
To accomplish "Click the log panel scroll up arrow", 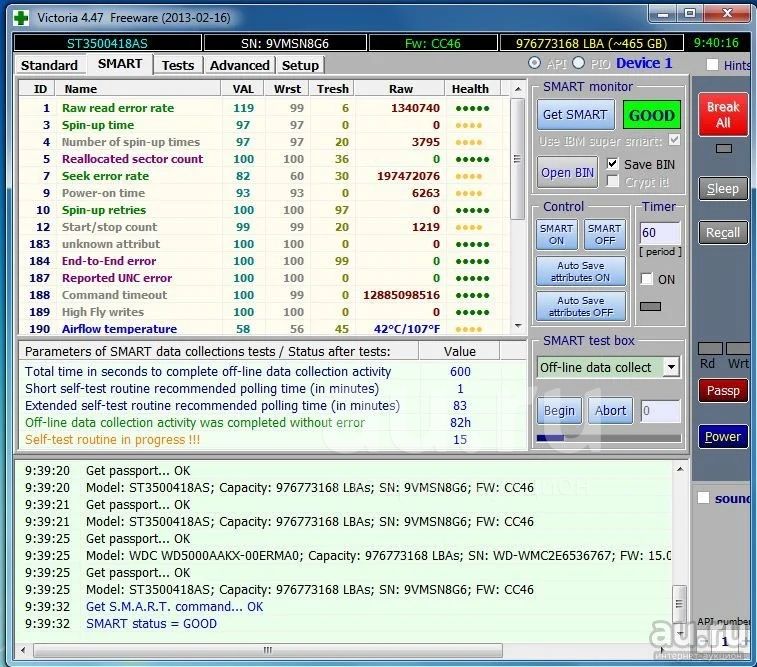I will (x=680, y=469).
